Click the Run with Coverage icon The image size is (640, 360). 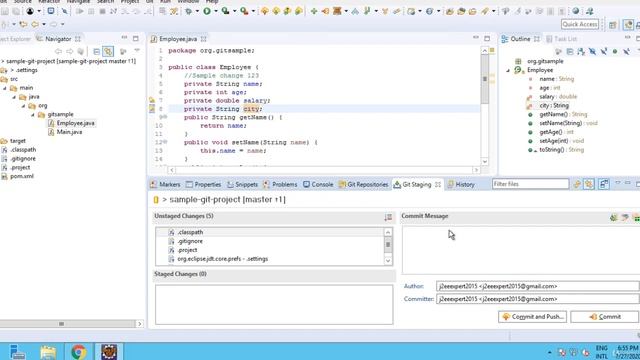tap(225, 11)
